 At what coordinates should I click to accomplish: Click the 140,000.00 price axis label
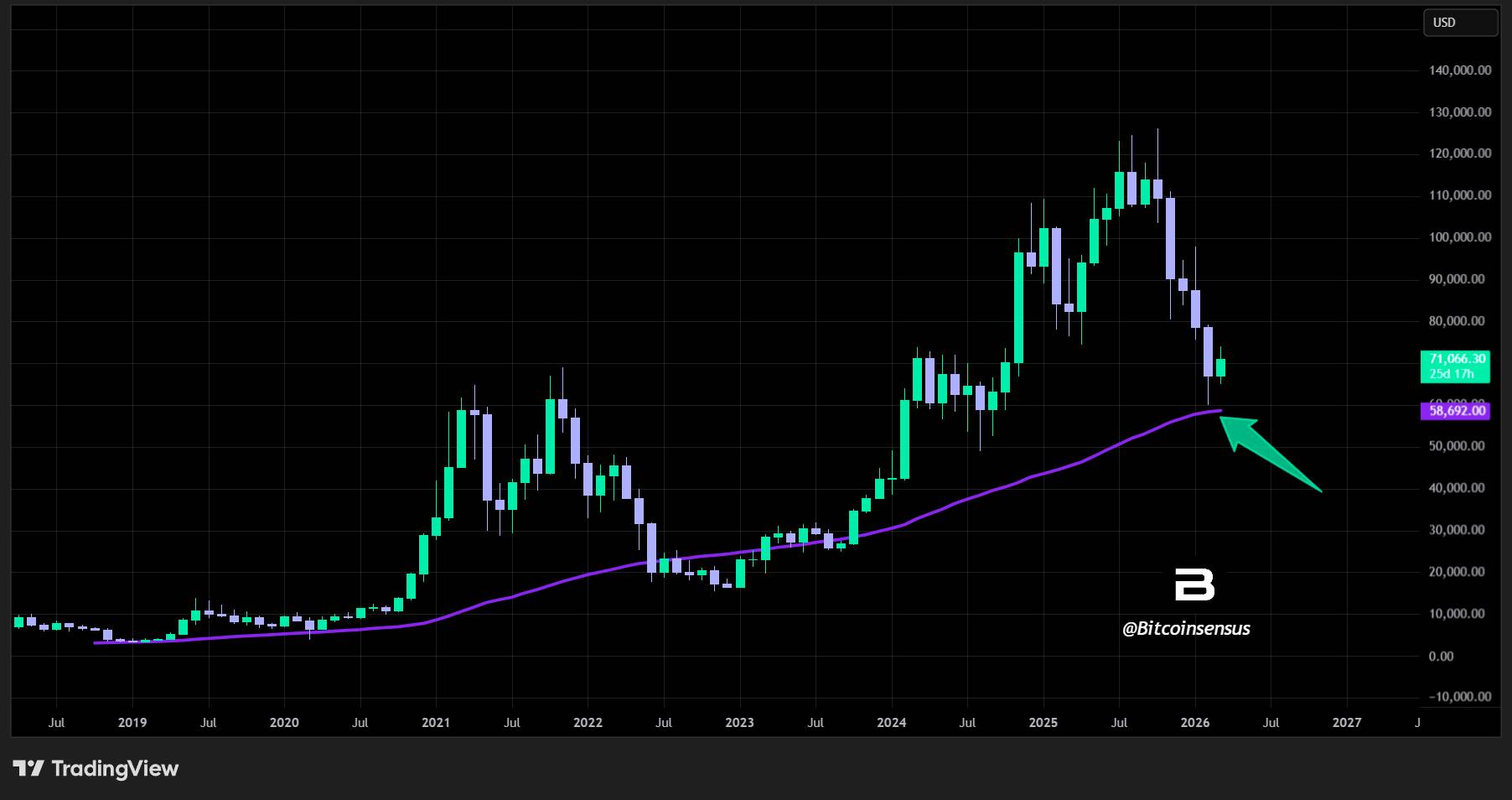click(x=1459, y=70)
